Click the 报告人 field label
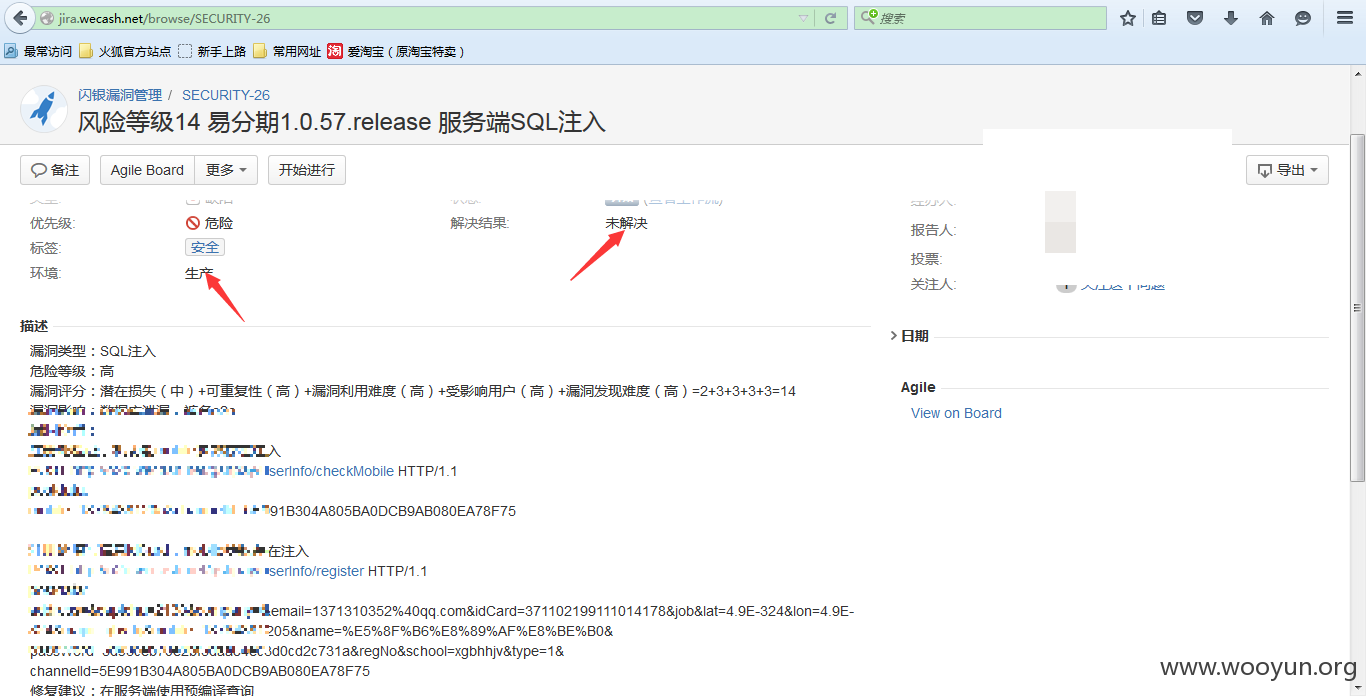This screenshot has height=696, width=1366. coord(933,230)
